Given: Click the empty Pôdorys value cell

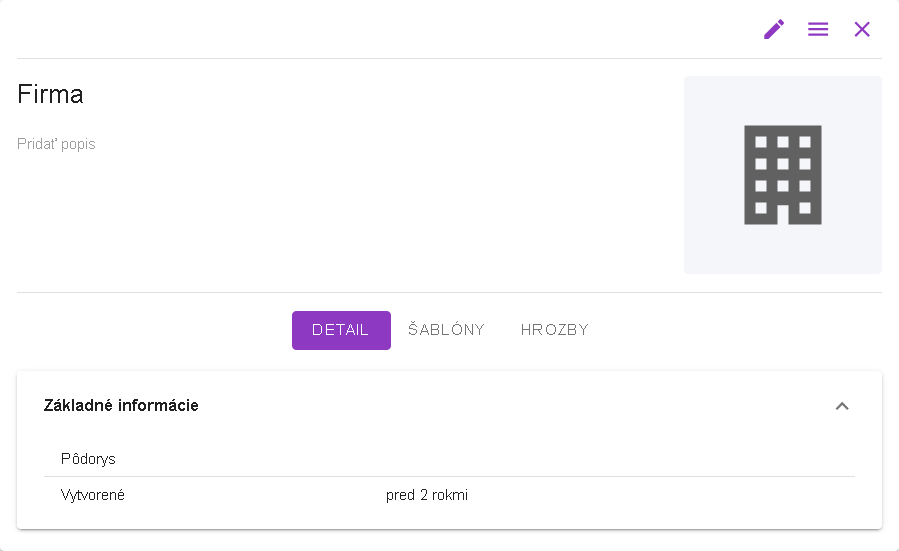Looking at the screenshot, I should (500, 459).
